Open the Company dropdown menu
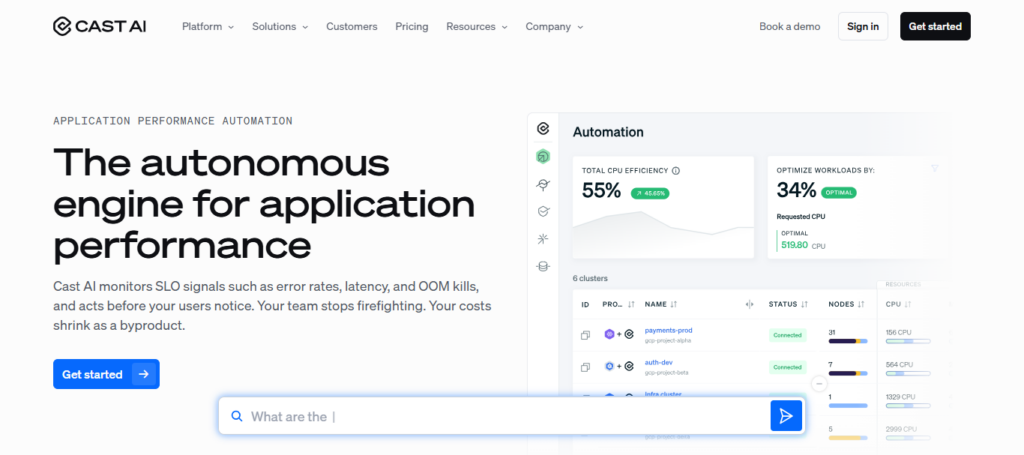Image resolution: width=1024 pixels, height=455 pixels. coord(554,27)
